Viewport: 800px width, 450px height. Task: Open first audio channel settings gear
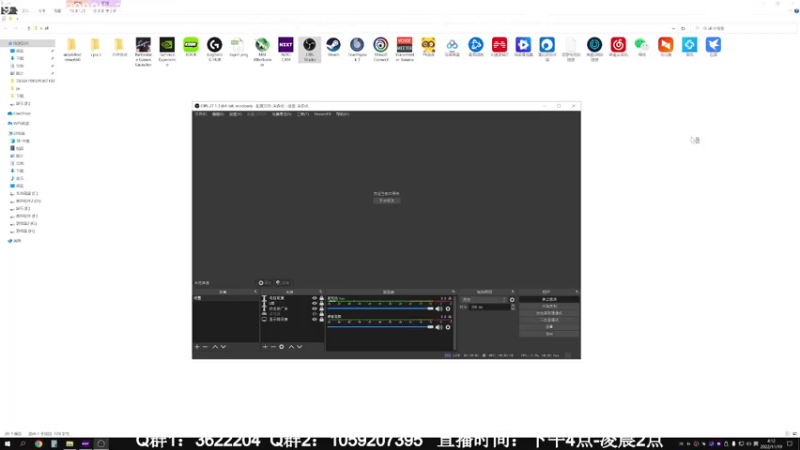point(448,309)
